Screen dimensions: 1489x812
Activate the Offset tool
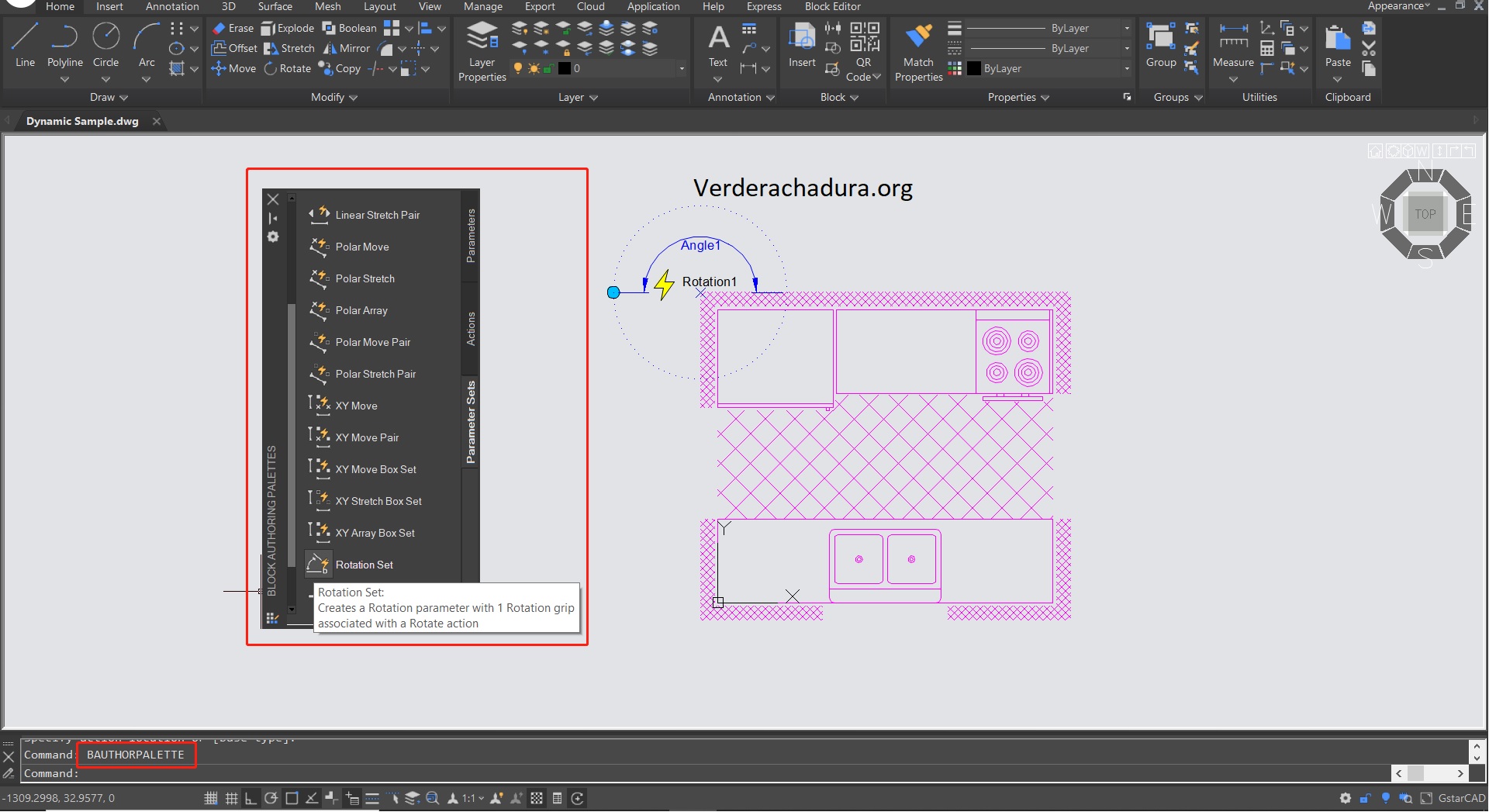coord(234,48)
